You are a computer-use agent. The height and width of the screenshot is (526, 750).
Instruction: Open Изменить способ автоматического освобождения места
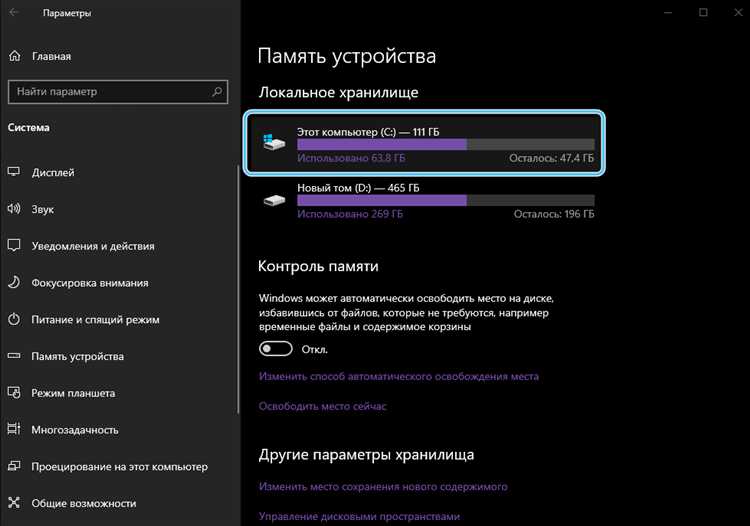pos(398,376)
